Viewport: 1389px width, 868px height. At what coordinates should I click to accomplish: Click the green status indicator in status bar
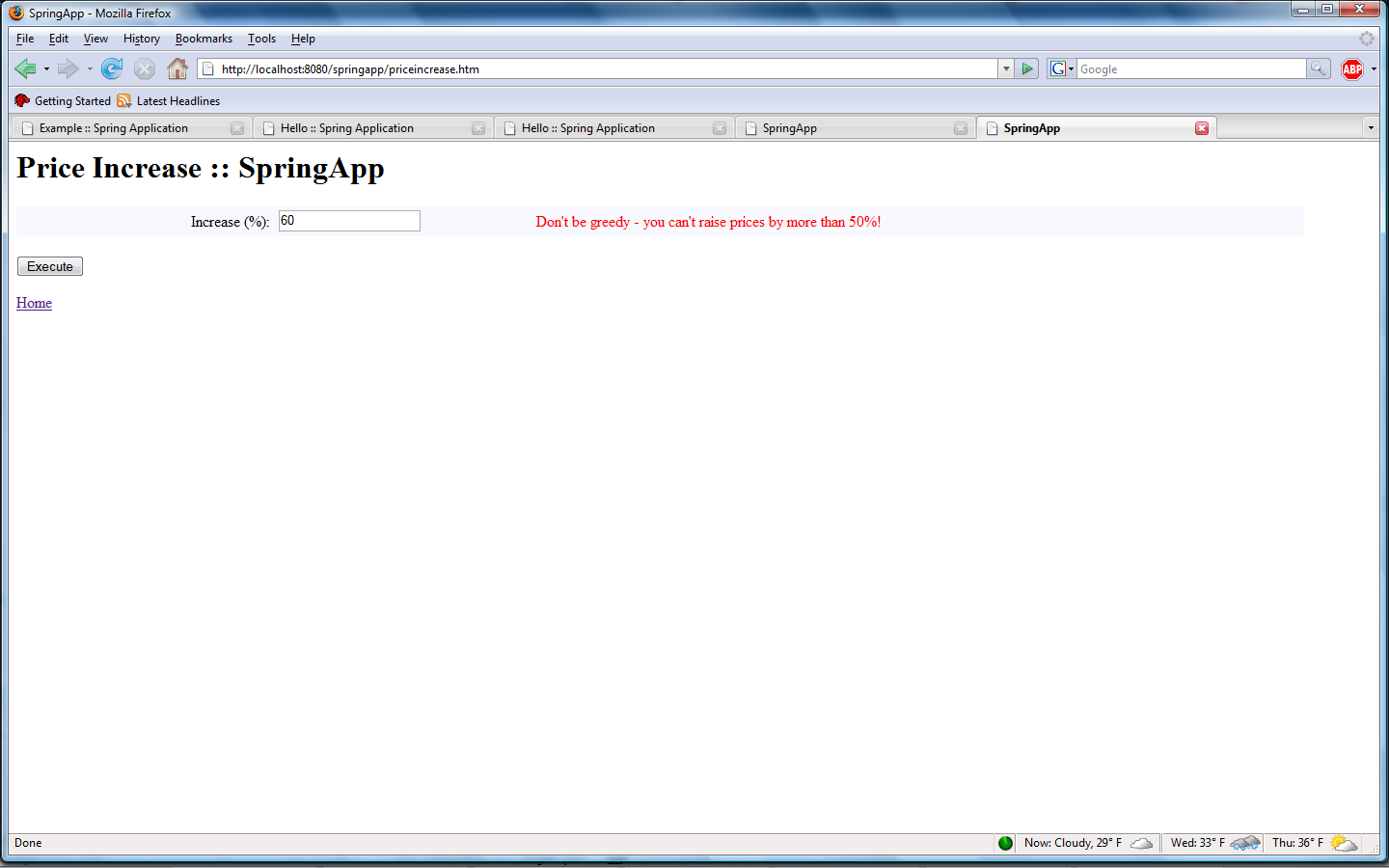(1005, 843)
